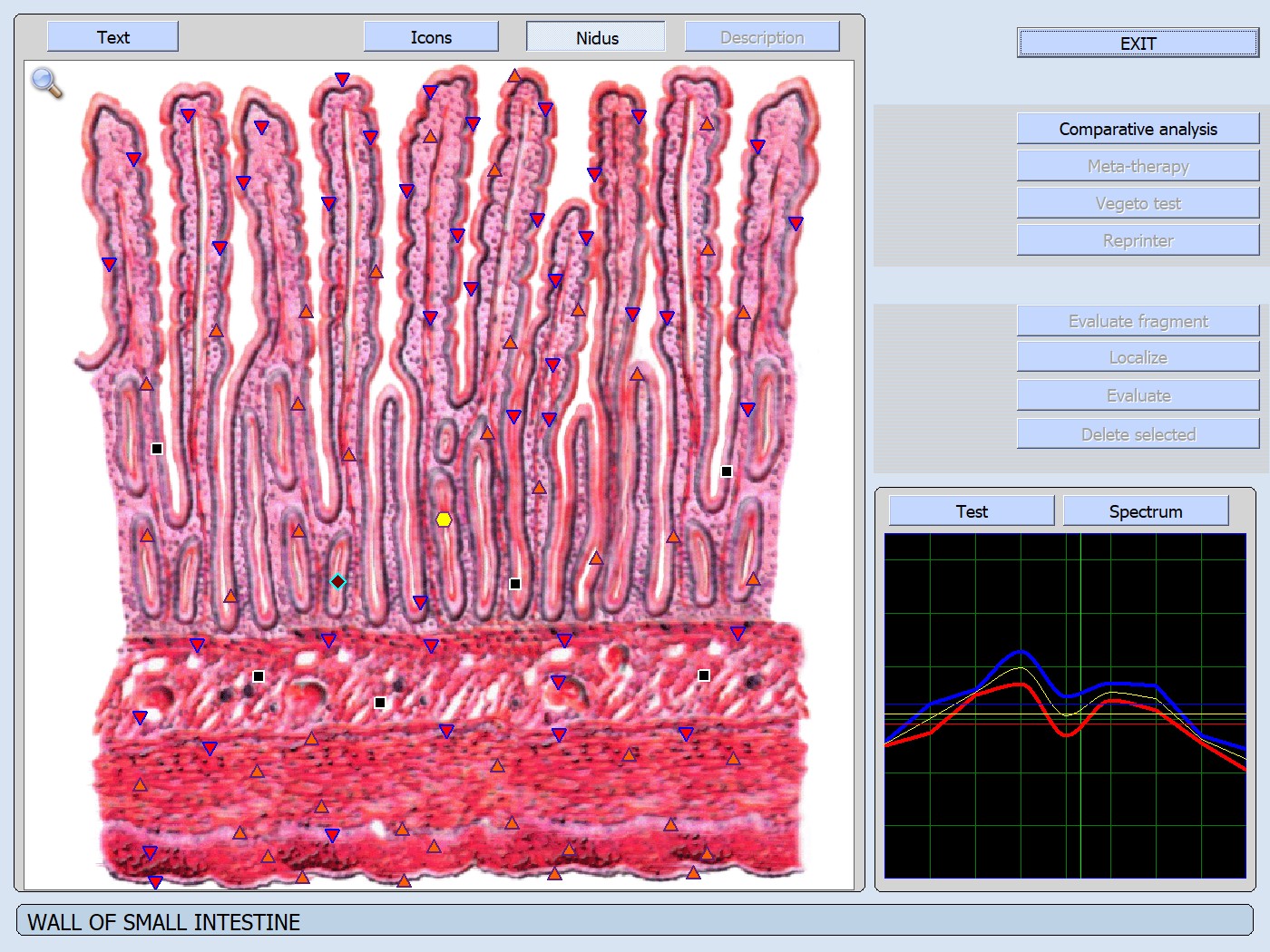Click the spectrum curve graph
The image size is (1270, 952).
pos(1065,705)
